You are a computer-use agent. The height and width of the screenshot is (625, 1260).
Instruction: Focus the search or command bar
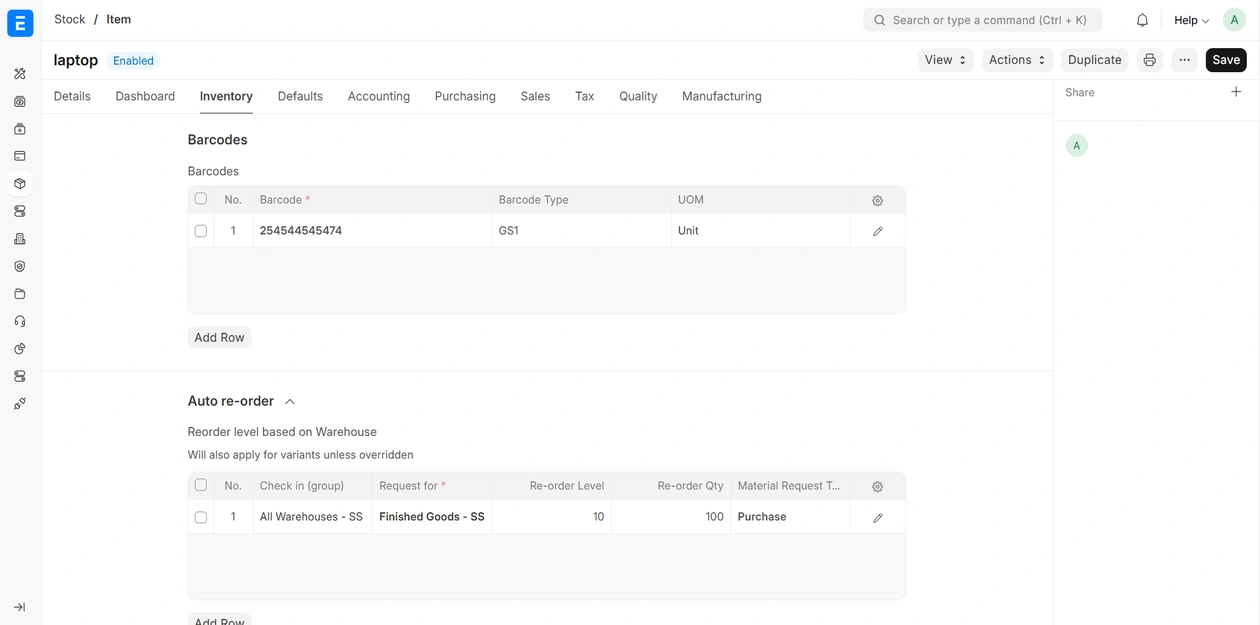[982, 20]
